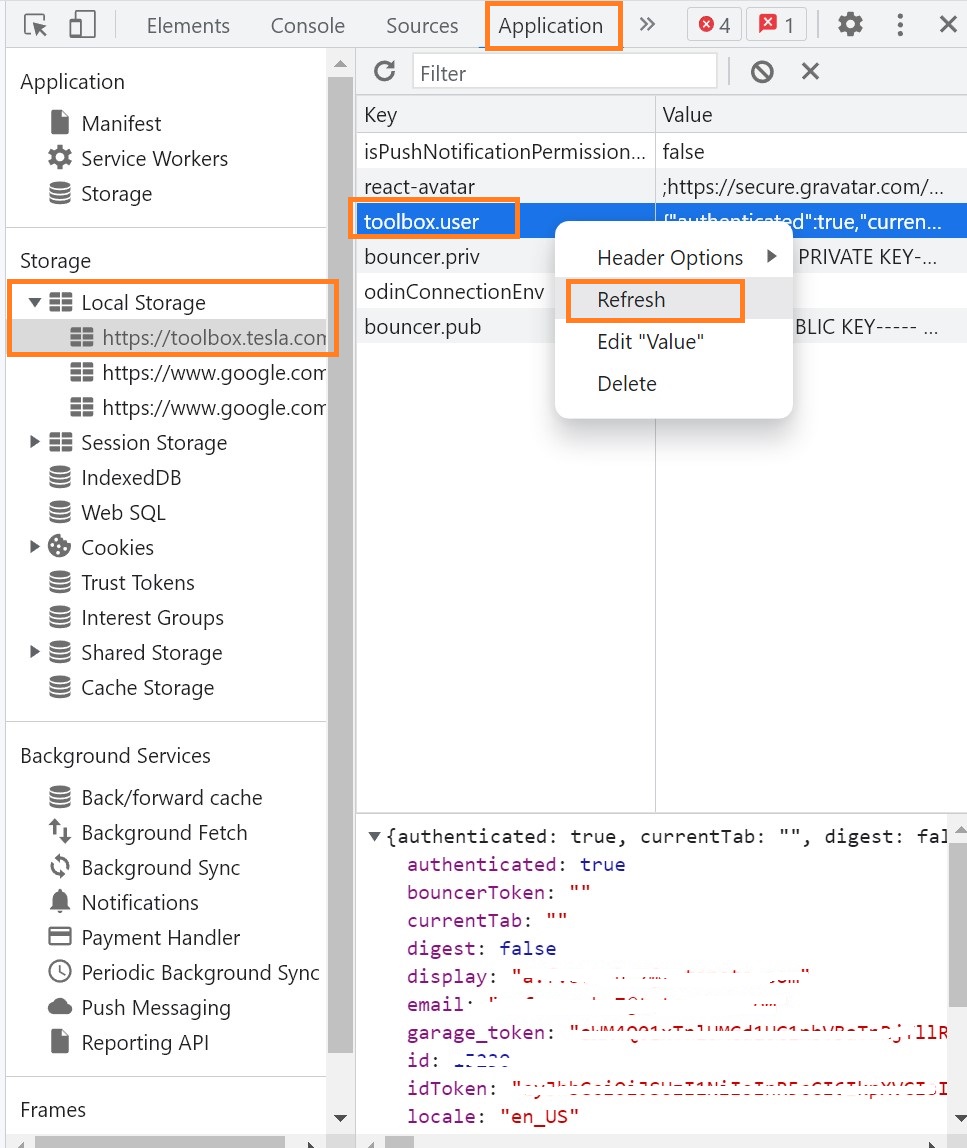Select the bouncer.priv key row

(x=422, y=257)
